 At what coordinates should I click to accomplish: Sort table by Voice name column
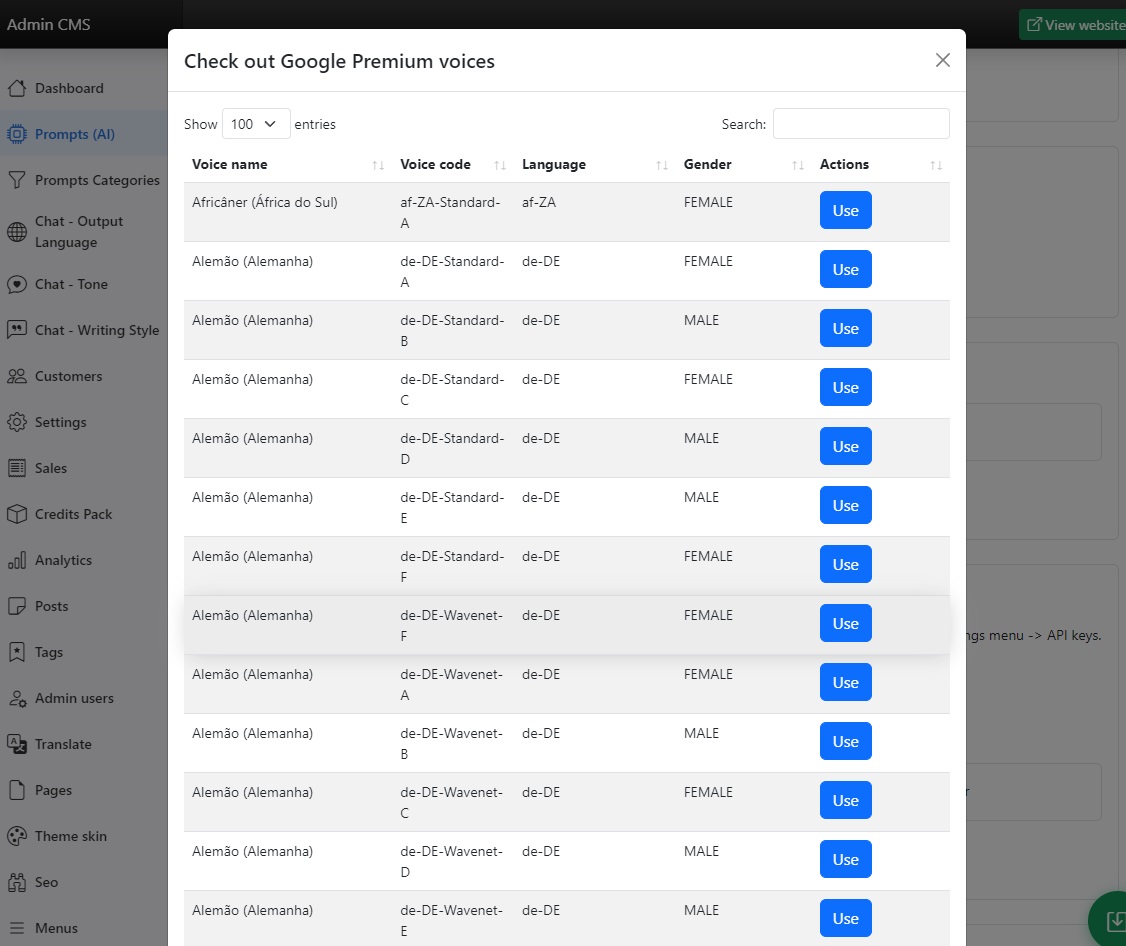[x=230, y=164]
